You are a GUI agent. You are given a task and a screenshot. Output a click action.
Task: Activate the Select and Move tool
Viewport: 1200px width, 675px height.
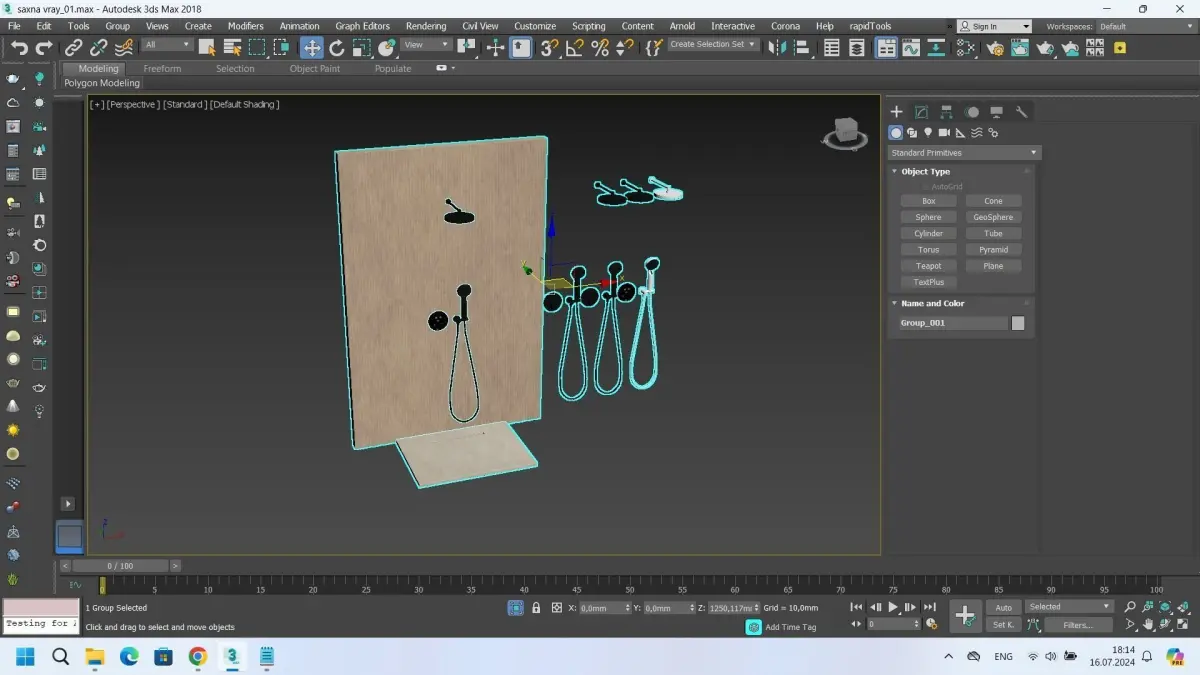pyautogui.click(x=312, y=47)
